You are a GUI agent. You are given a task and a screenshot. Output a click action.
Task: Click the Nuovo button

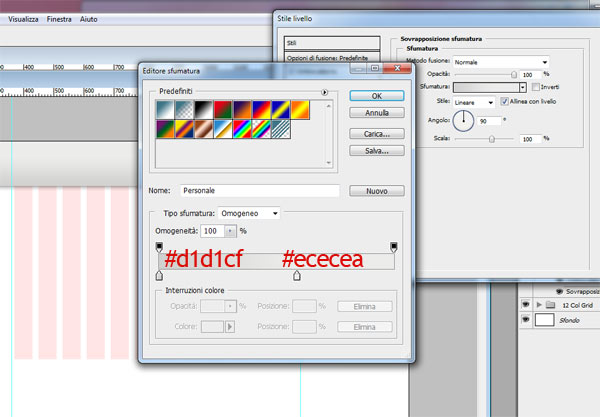[x=377, y=191]
